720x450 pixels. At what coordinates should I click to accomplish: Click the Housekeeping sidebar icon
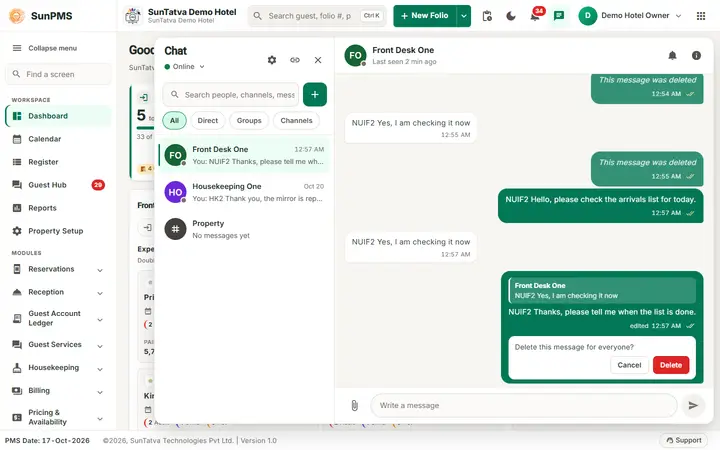17,368
